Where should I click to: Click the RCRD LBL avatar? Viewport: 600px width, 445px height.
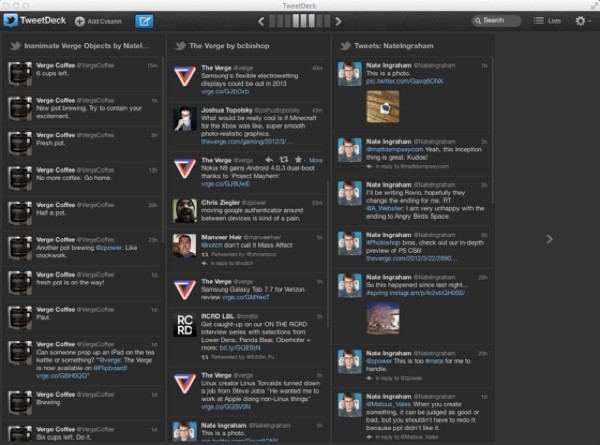pyautogui.click(x=184, y=325)
